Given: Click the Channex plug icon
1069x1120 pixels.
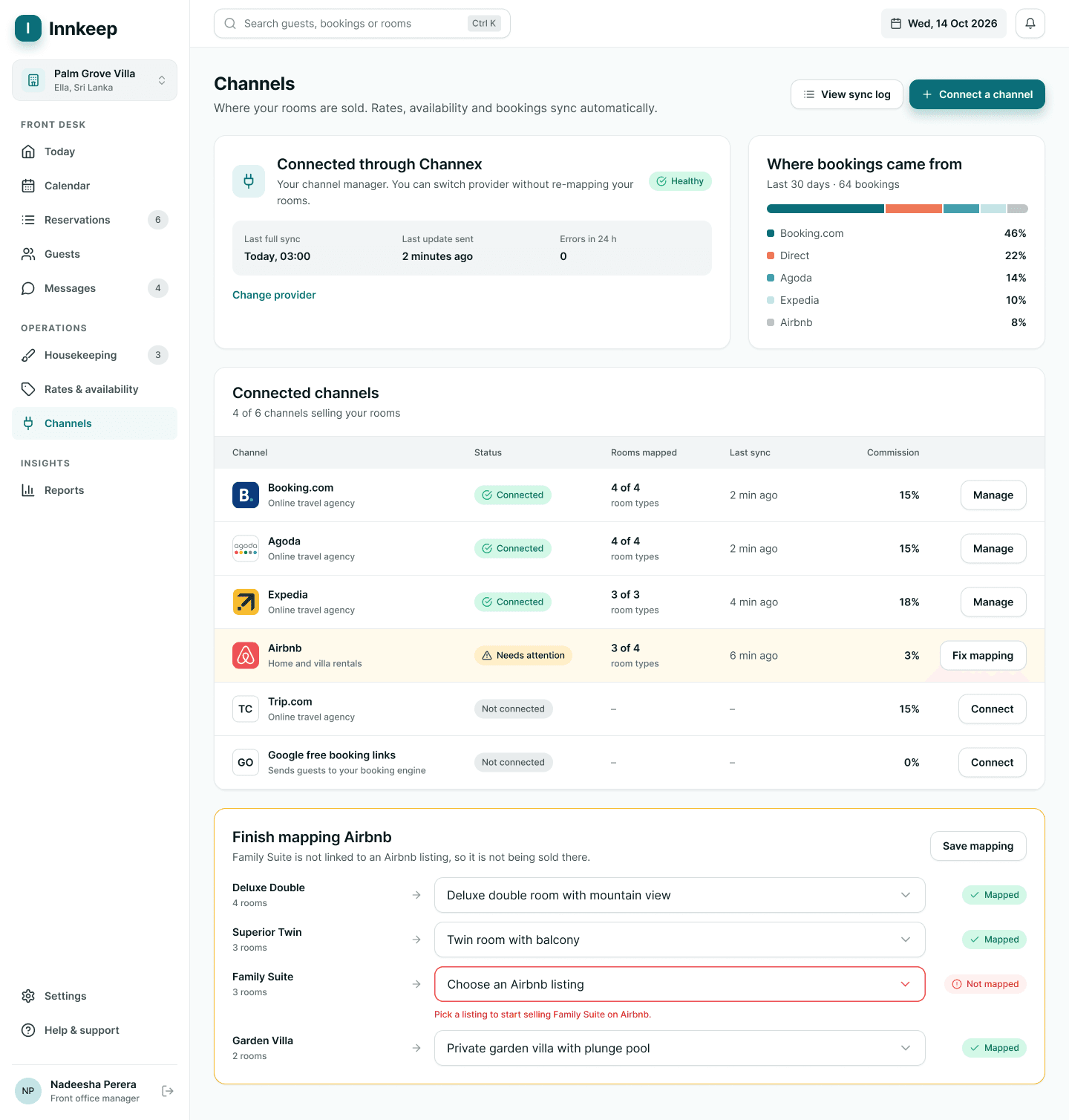Looking at the screenshot, I should coord(249,181).
